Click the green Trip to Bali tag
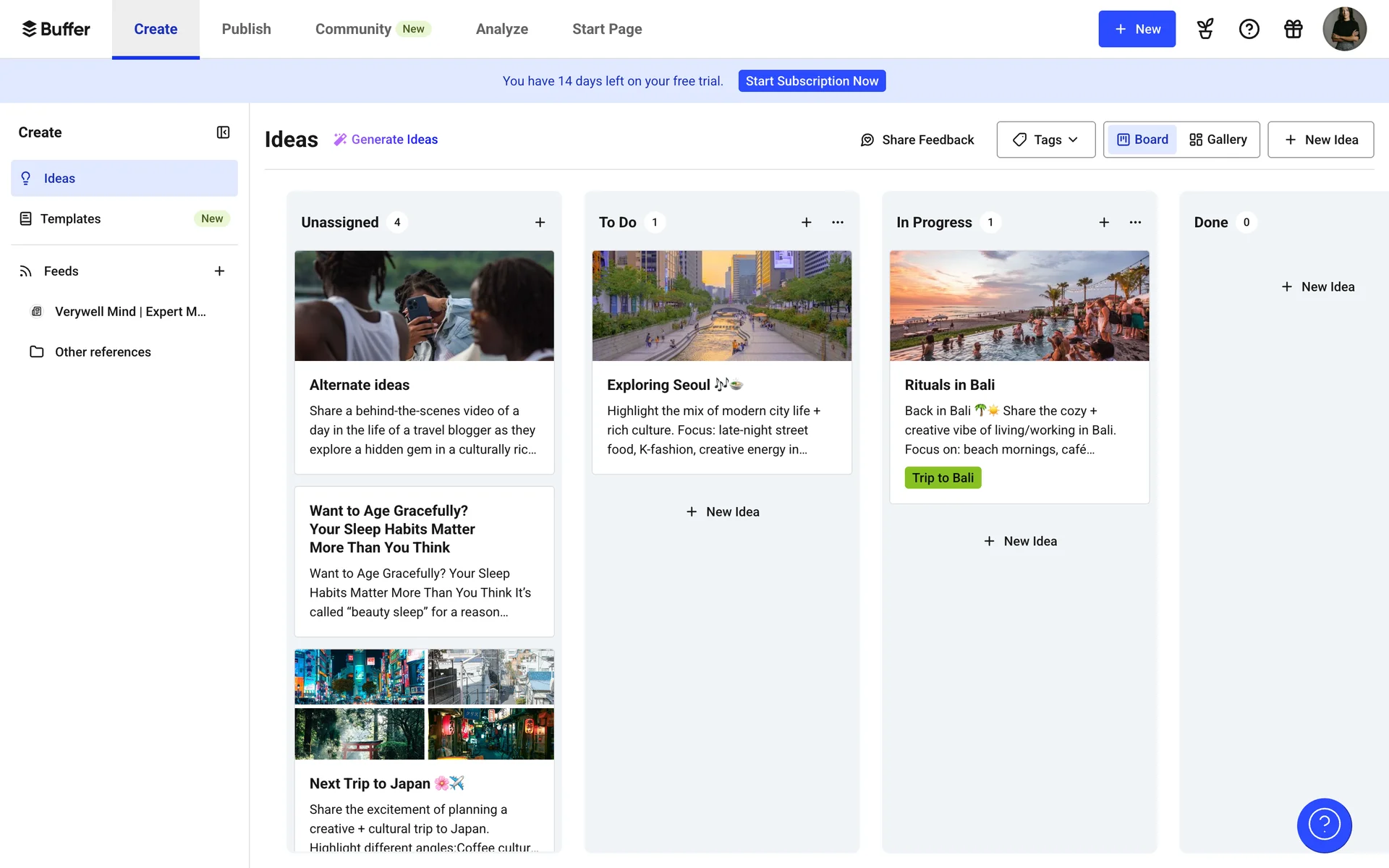Viewport: 1389px width, 868px height. point(943,478)
